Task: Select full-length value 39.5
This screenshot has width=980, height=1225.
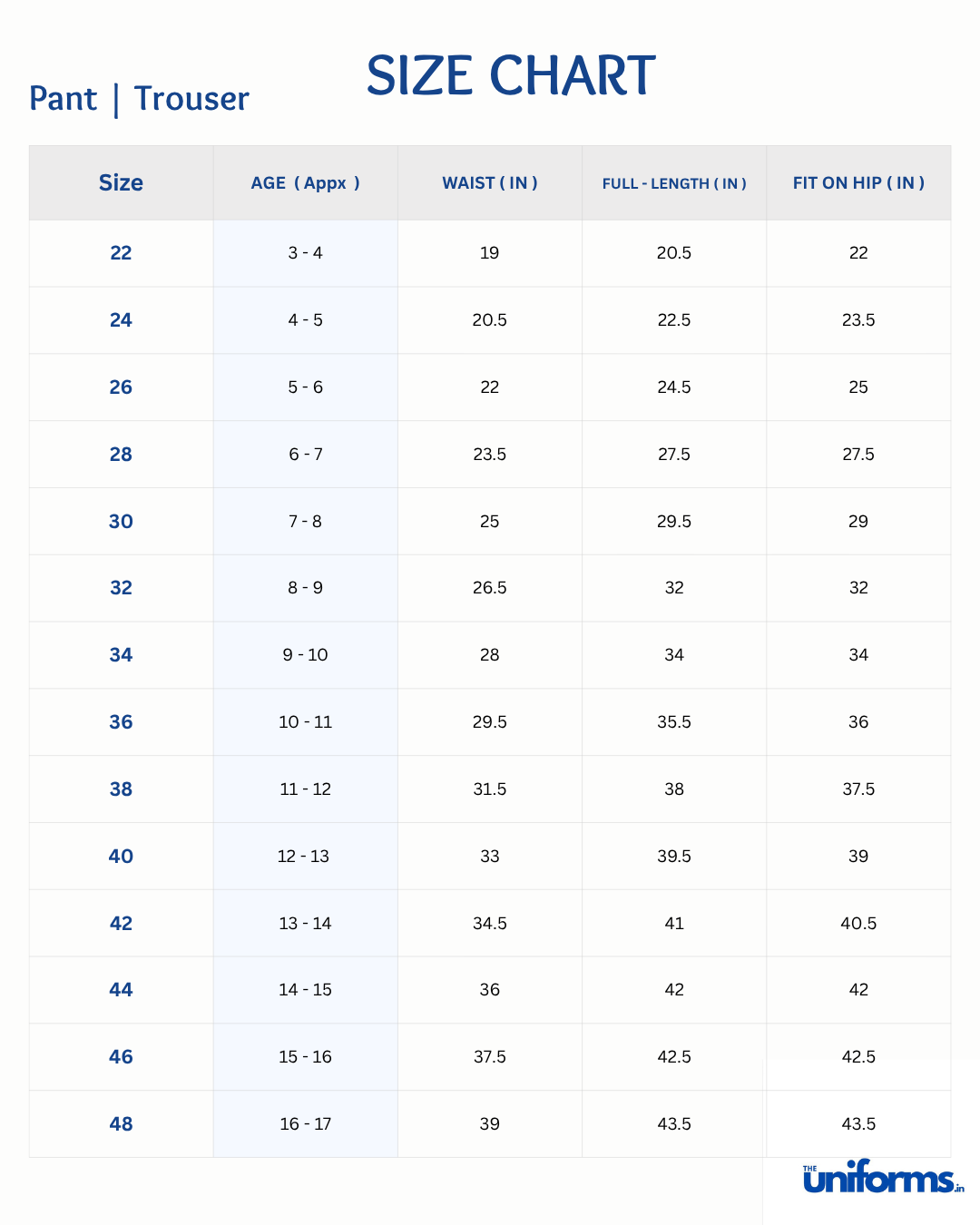Action: click(674, 857)
